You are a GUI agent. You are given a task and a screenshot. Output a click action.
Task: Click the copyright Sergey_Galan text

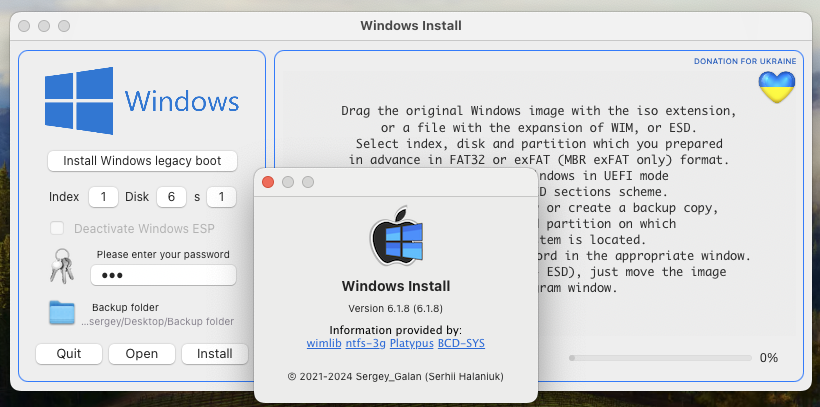click(396, 376)
